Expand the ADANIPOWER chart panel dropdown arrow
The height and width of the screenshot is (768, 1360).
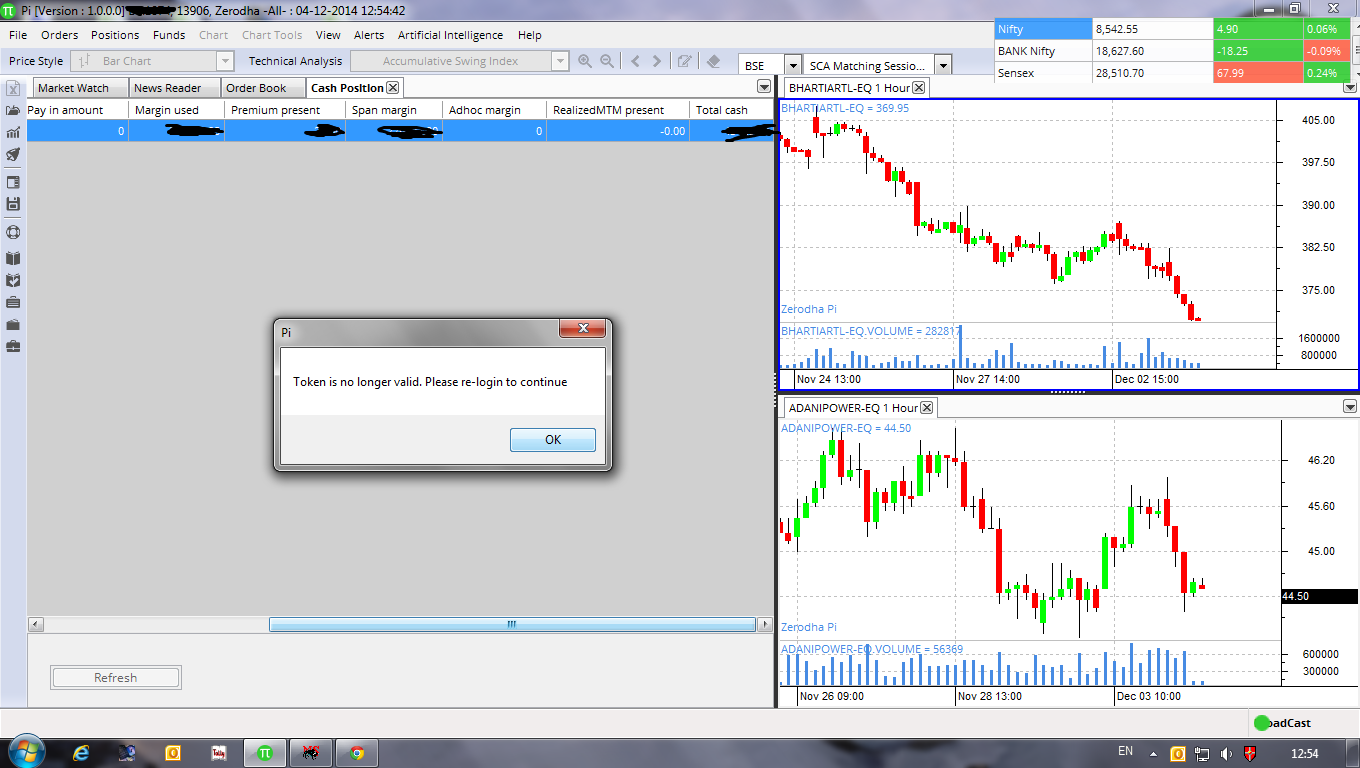(x=1350, y=406)
